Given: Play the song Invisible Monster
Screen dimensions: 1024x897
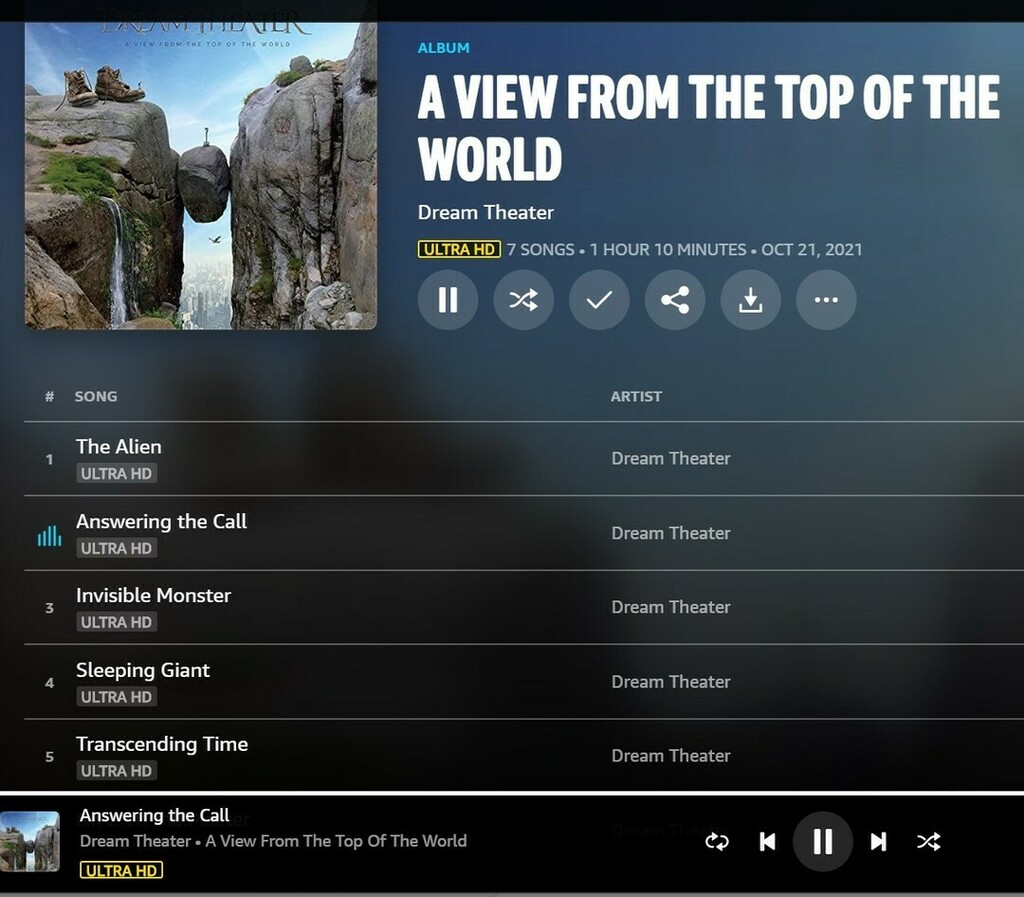Looking at the screenshot, I should [x=153, y=595].
